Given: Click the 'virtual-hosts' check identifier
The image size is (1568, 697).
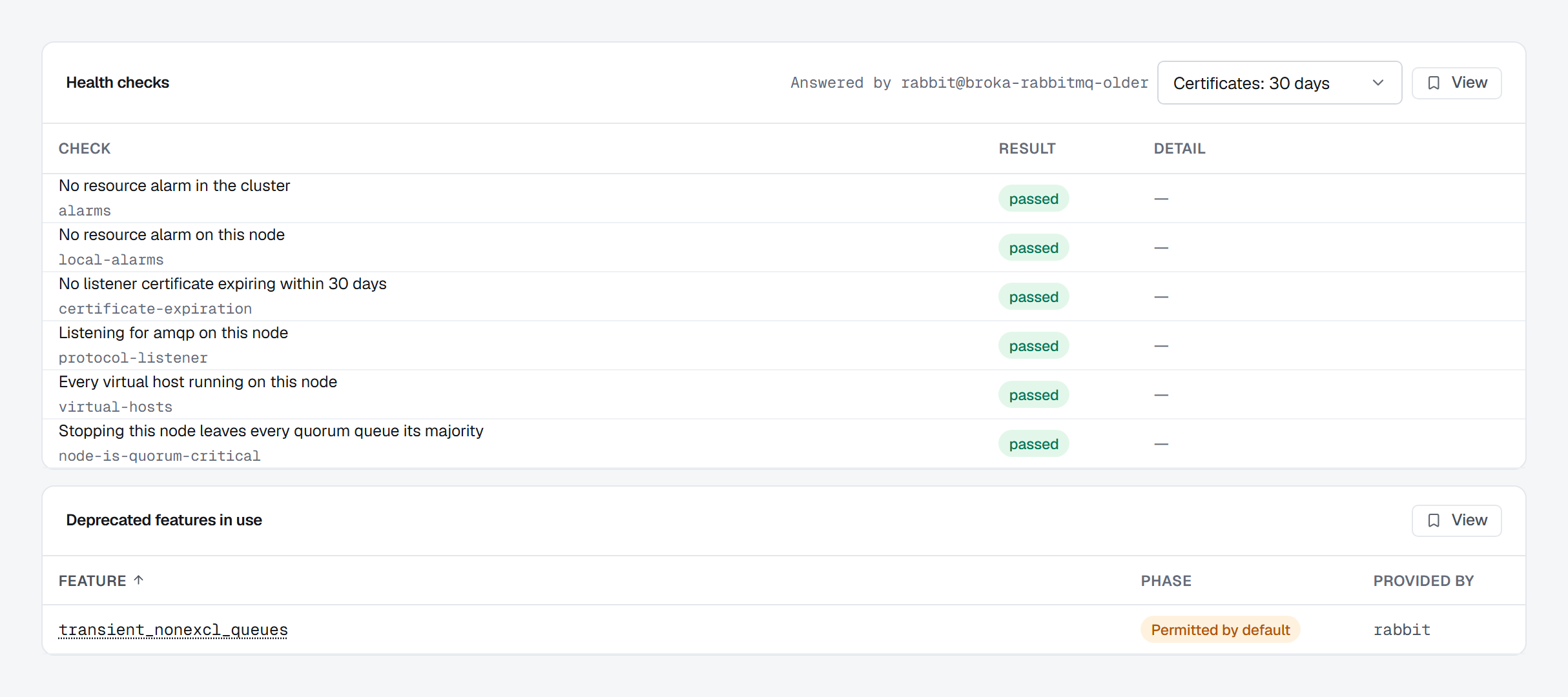Looking at the screenshot, I should (x=116, y=407).
